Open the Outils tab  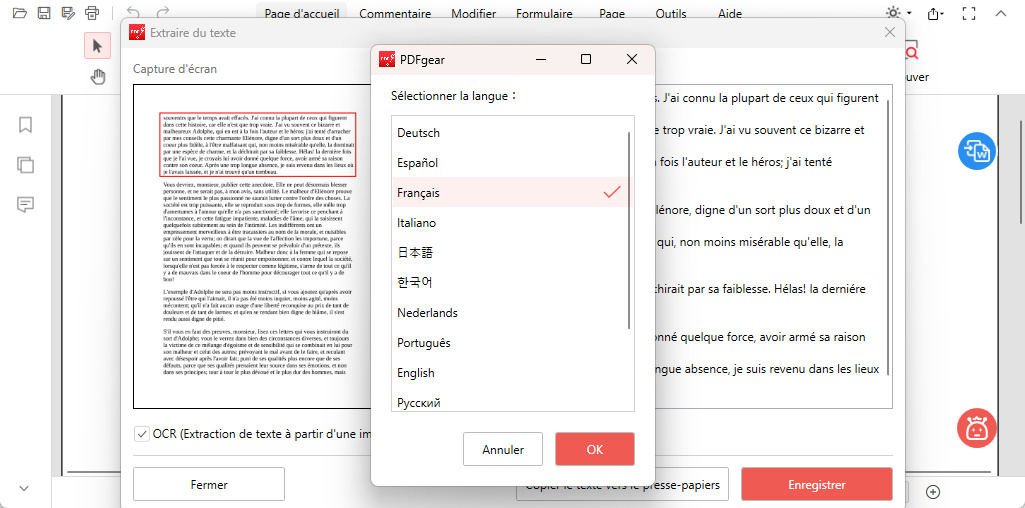click(671, 14)
